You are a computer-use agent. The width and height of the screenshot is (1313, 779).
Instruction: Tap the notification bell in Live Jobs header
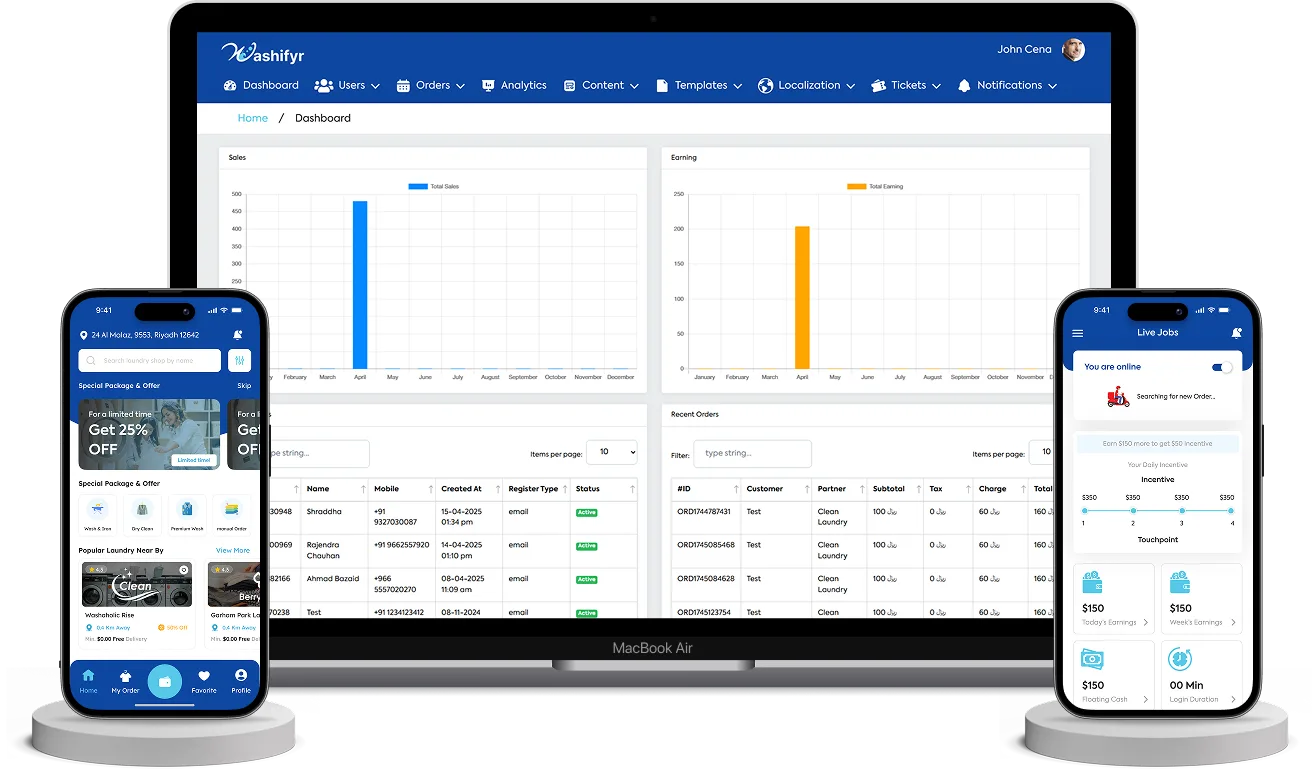tap(1237, 333)
